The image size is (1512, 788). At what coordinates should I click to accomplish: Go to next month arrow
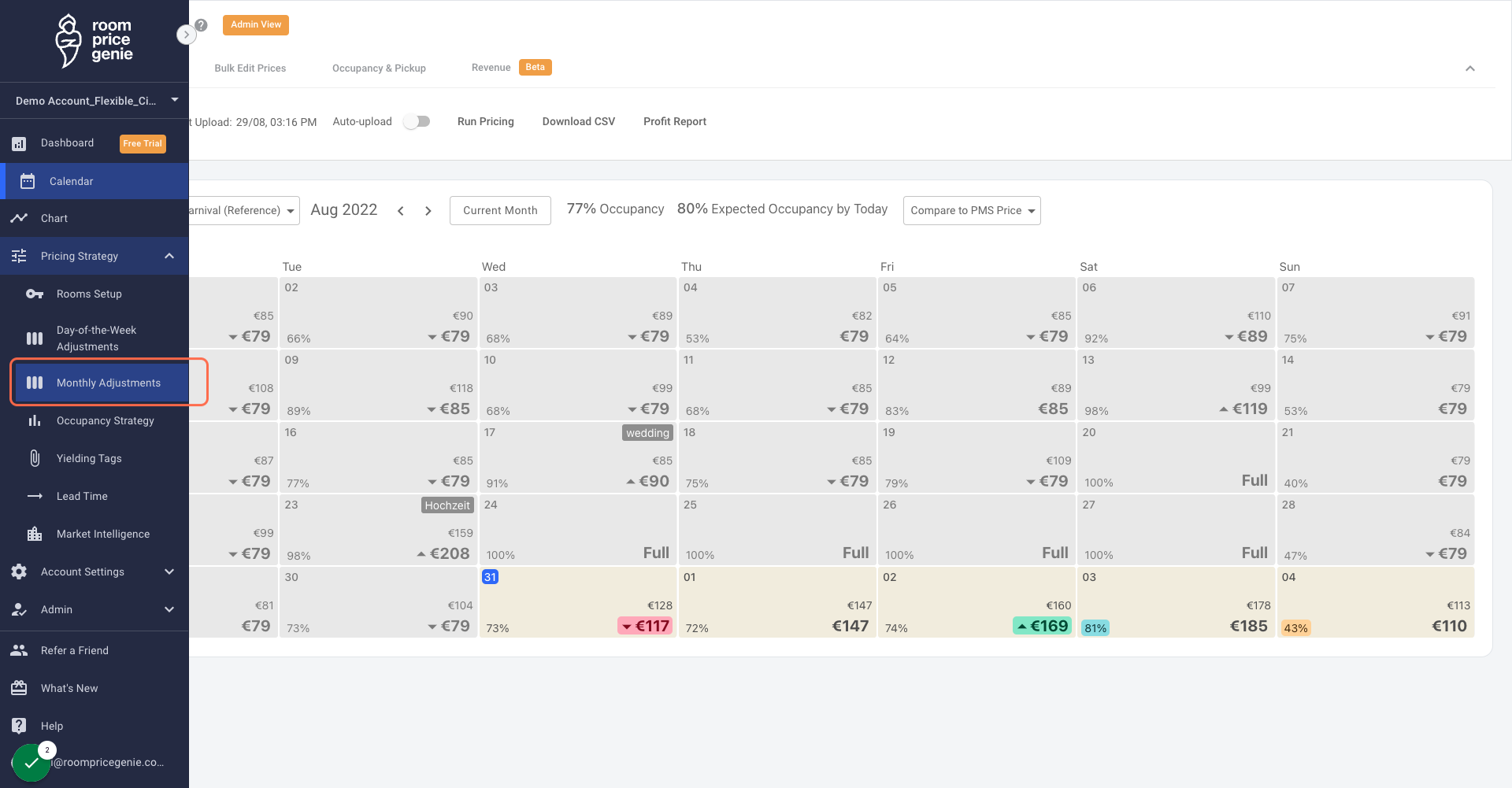click(428, 211)
